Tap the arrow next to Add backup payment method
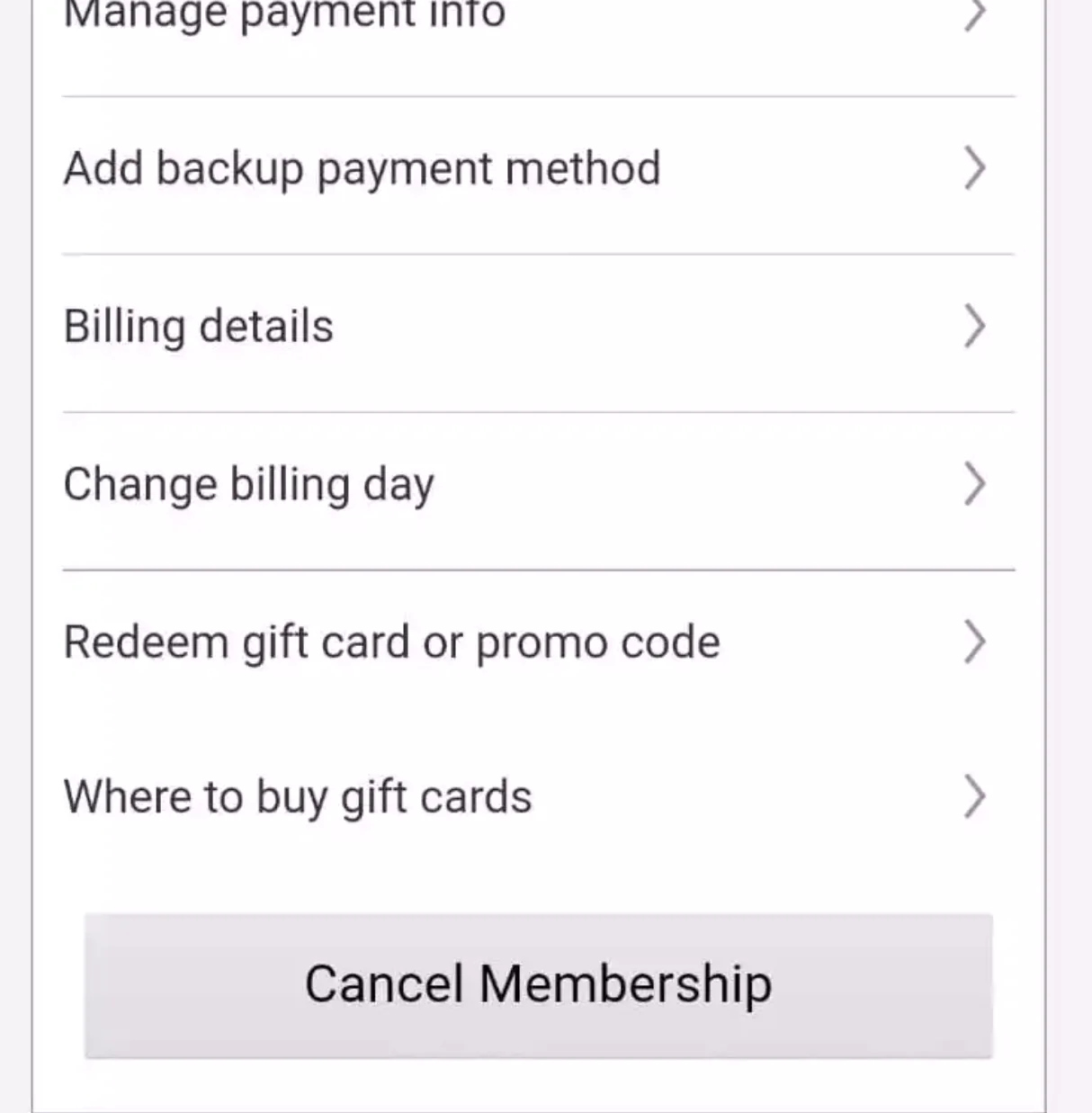Viewport: 1092px width, 1113px height. click(974, 168)
